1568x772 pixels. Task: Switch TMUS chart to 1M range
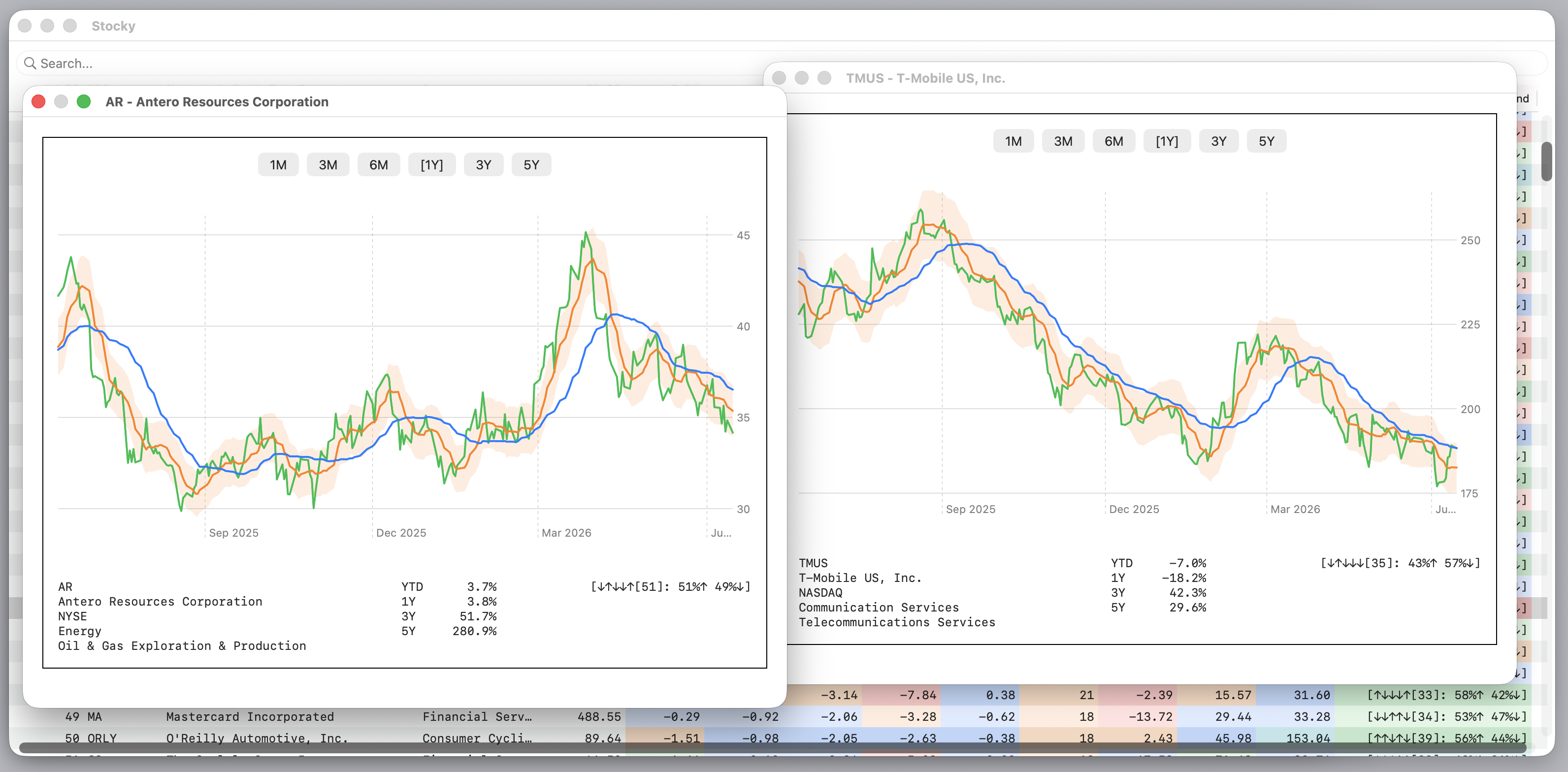click(x=1013, y=141)
